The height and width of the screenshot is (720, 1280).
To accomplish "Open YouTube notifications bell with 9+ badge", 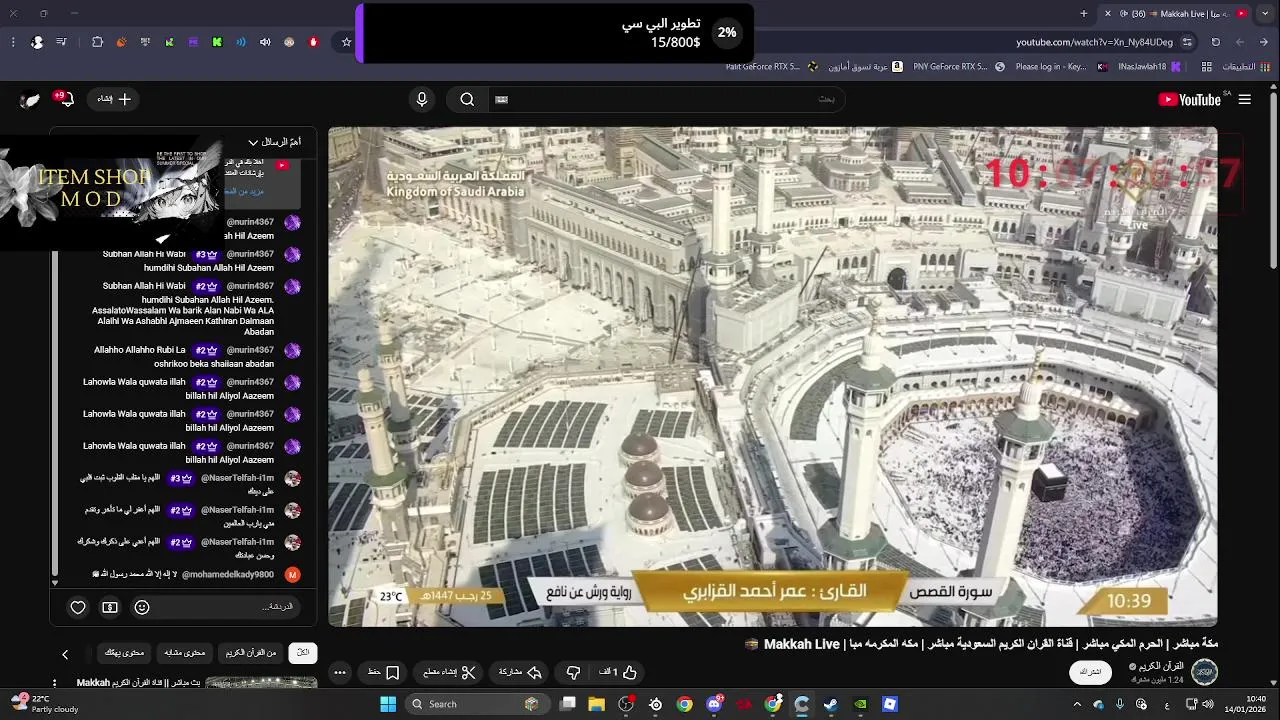I will click(66, 99).
